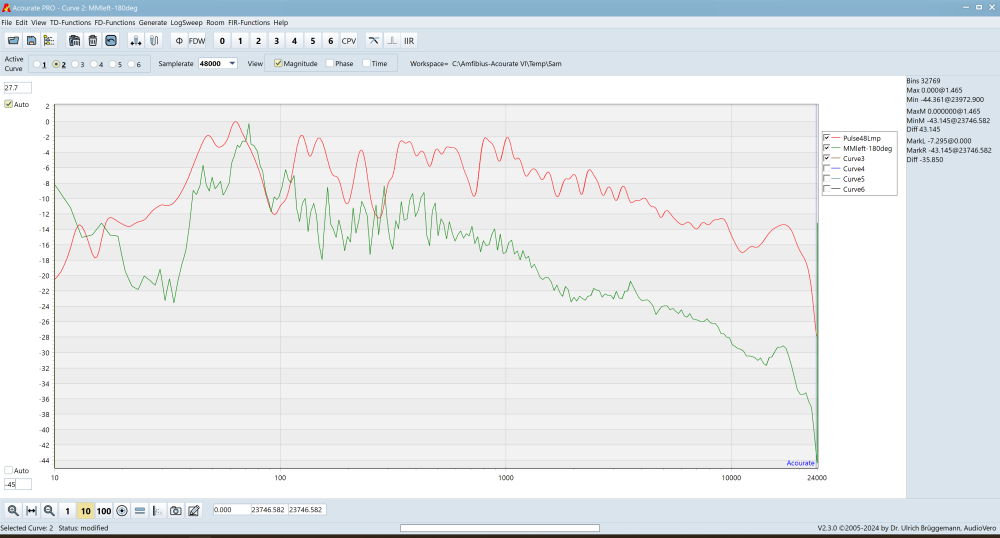Click the IIR toolbar button
Image resolution: width=1000 pixels, height=538 pixels.
[x=409, y=41]
